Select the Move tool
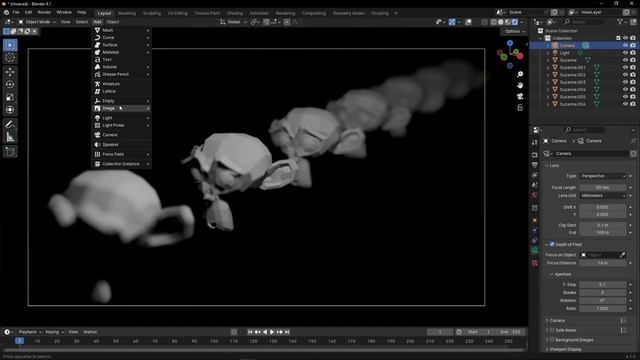 (10, 72)
